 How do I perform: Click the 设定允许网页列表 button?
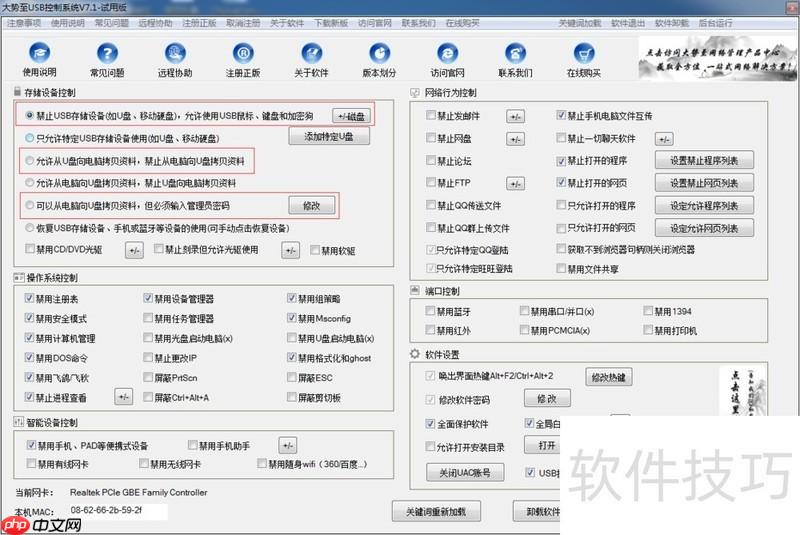(704, 228)
